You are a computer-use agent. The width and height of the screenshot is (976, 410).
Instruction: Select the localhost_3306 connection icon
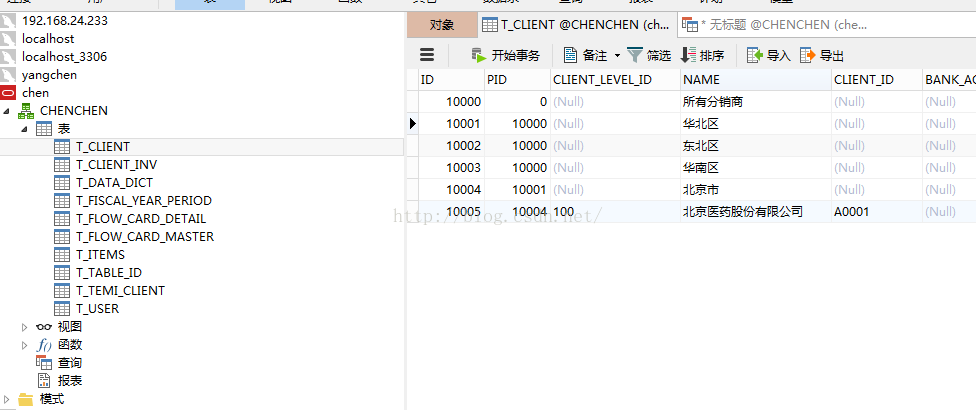(x=8, y=57)
